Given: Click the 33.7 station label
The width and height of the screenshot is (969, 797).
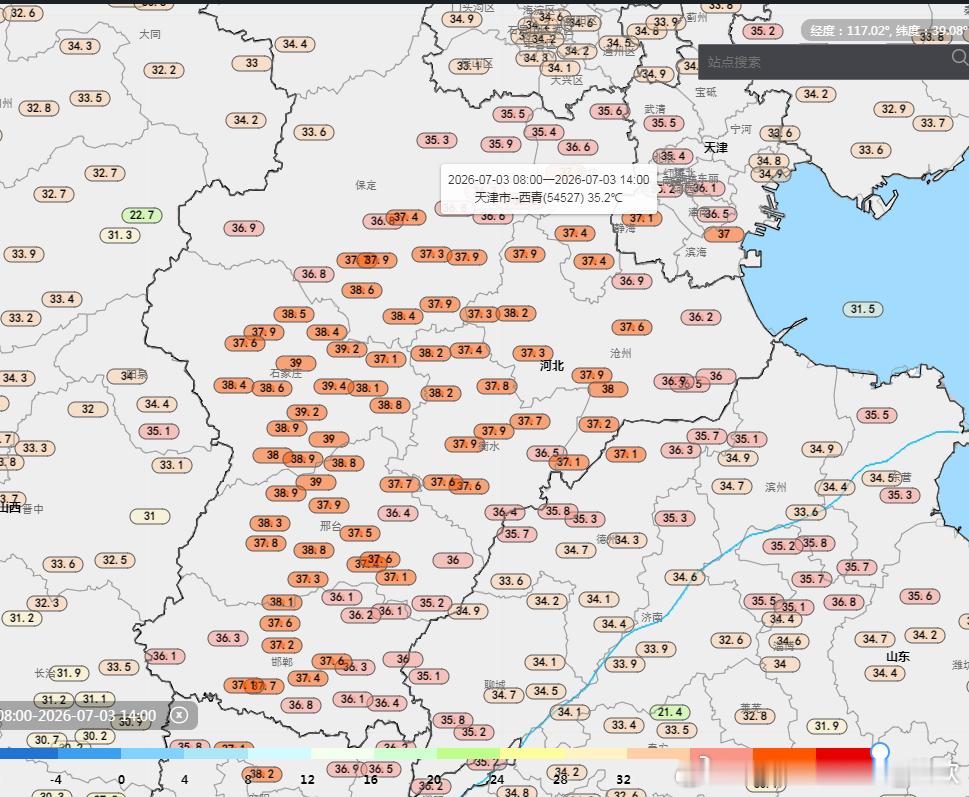Looking at the screenshot, I should (x=933, y=123).
